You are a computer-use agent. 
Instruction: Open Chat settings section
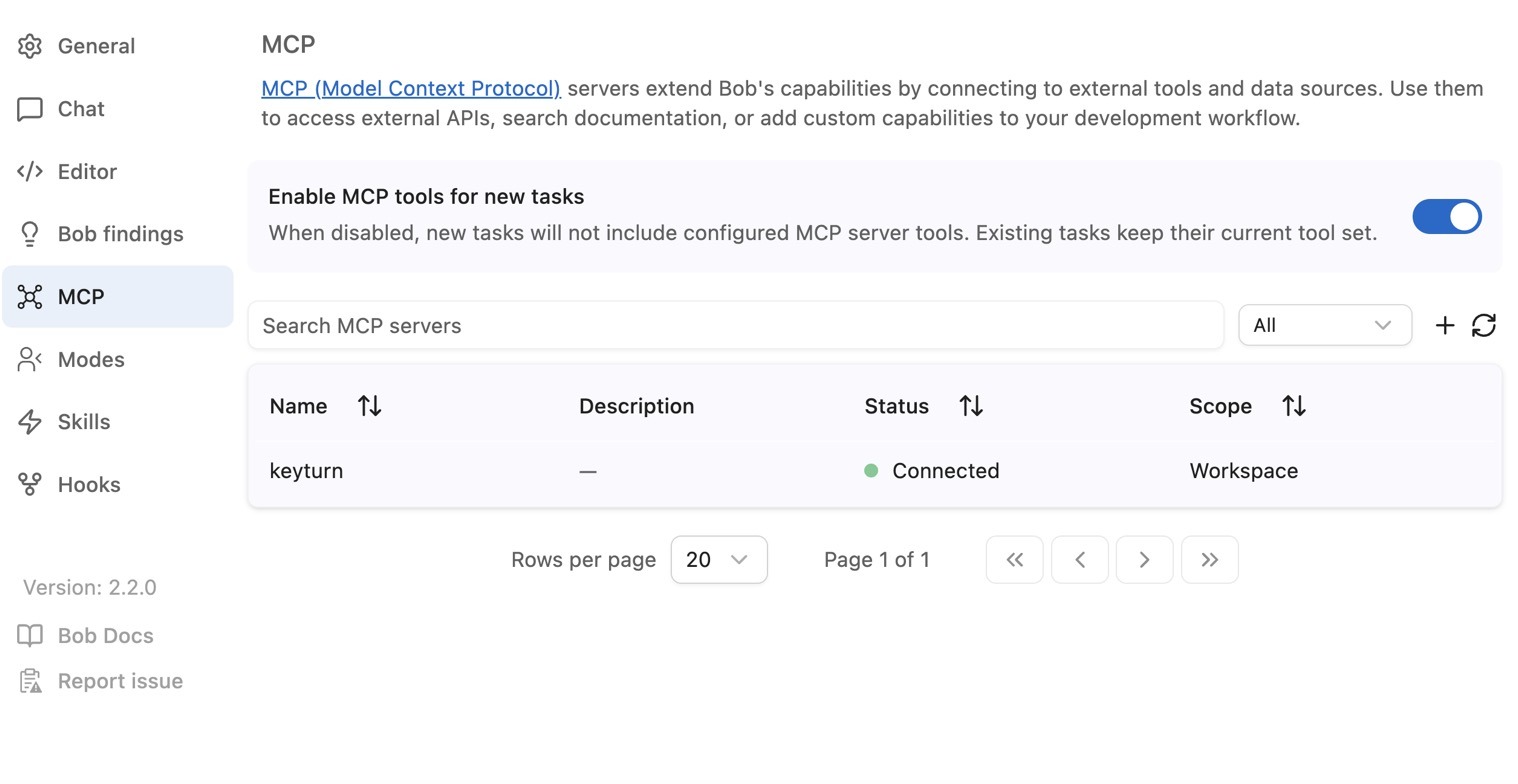click(117, 109)
